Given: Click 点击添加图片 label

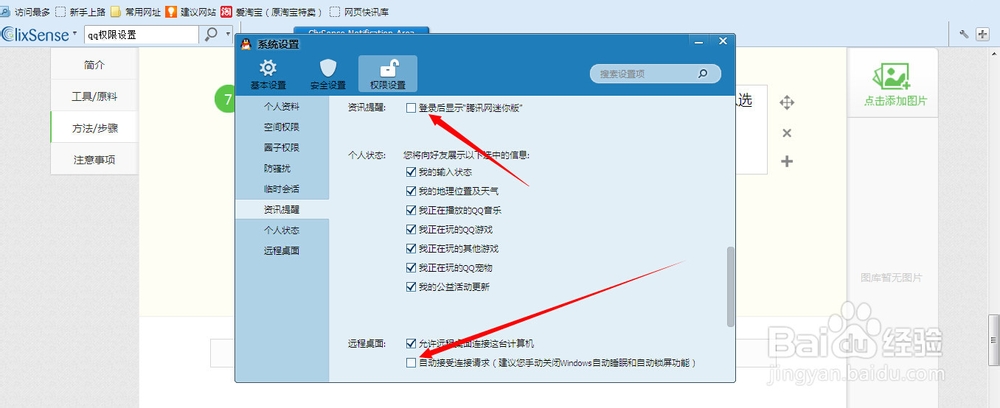Looking at the screenshot, I should 895,101.
